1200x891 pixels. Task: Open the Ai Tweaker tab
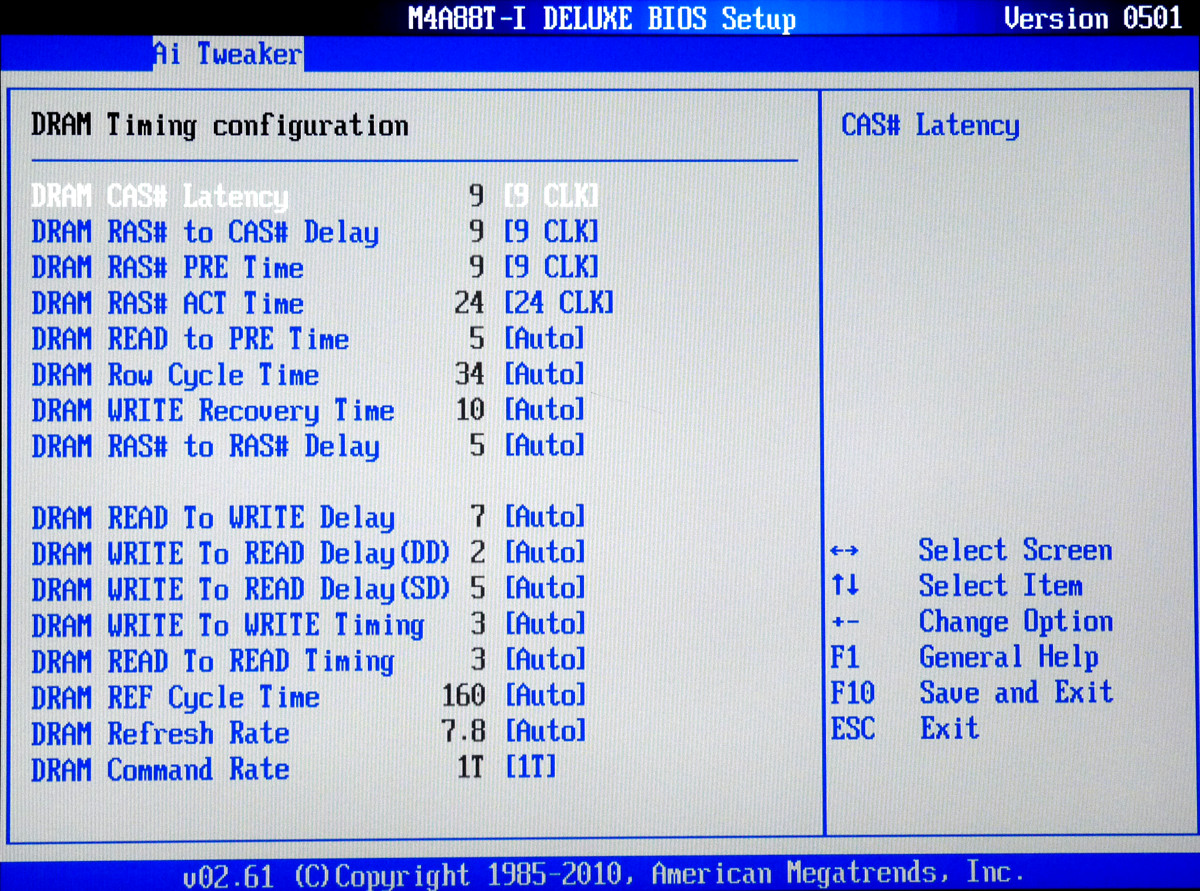point(227,54)
